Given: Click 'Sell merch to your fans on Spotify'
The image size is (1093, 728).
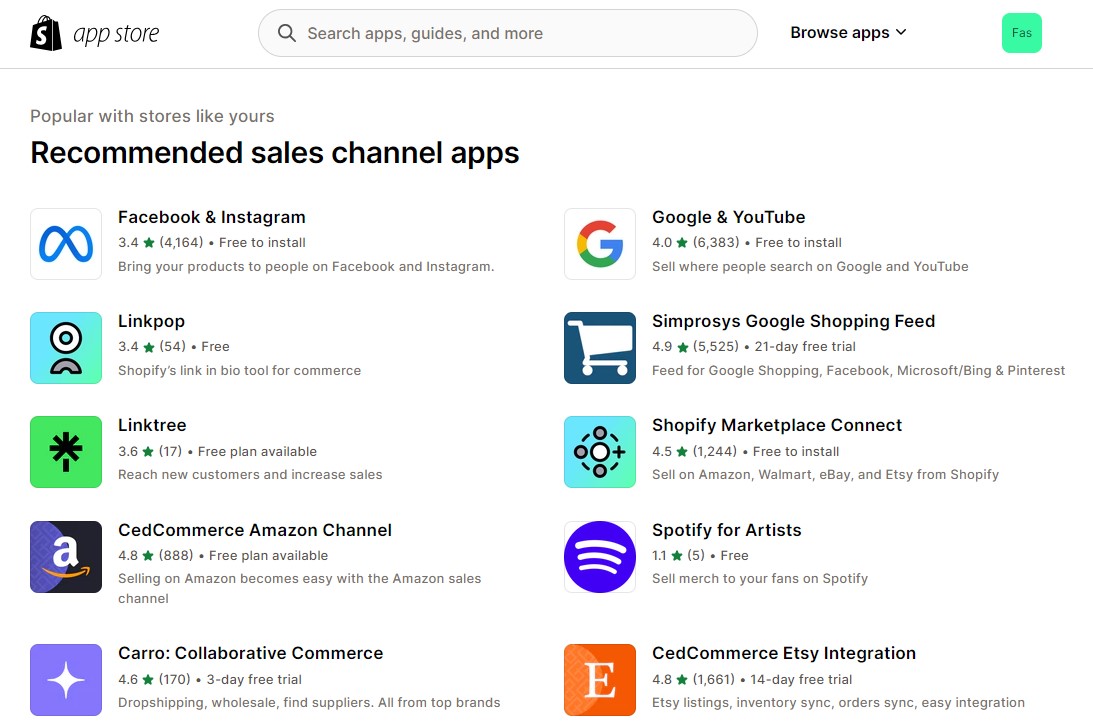Looking at the screenshot, I should point(760,578).
